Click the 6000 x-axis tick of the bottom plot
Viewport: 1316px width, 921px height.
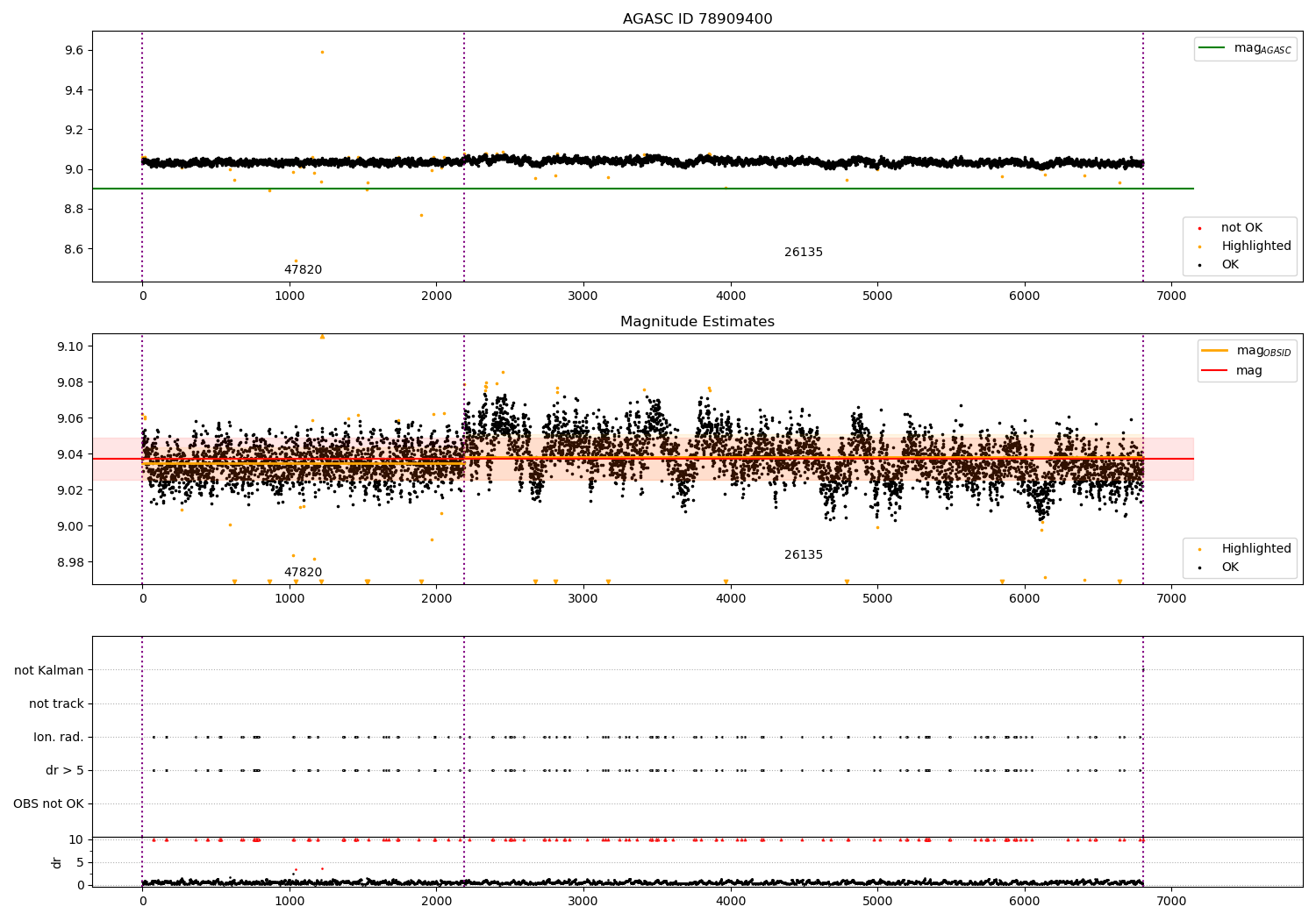1024,901
